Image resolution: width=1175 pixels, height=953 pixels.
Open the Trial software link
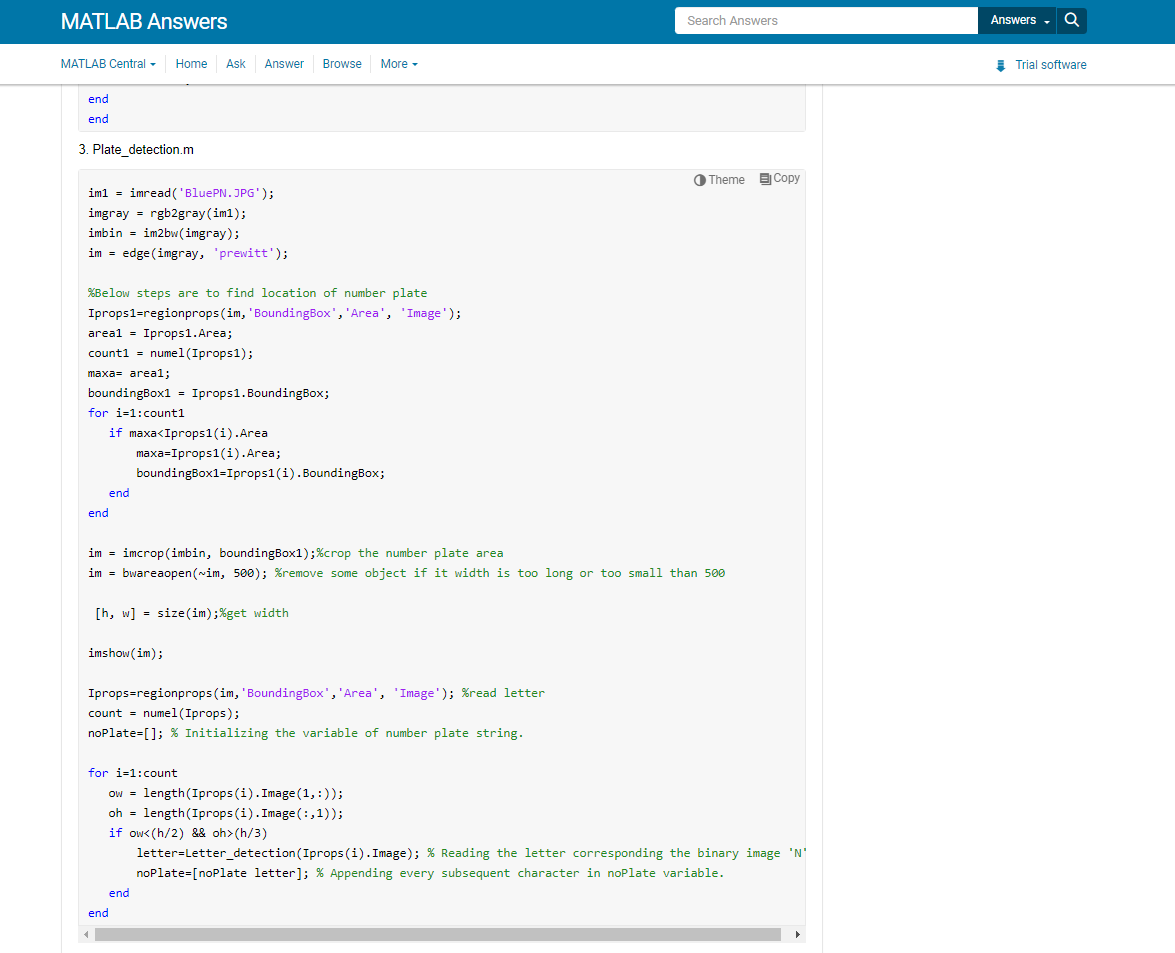[1051, 64]
